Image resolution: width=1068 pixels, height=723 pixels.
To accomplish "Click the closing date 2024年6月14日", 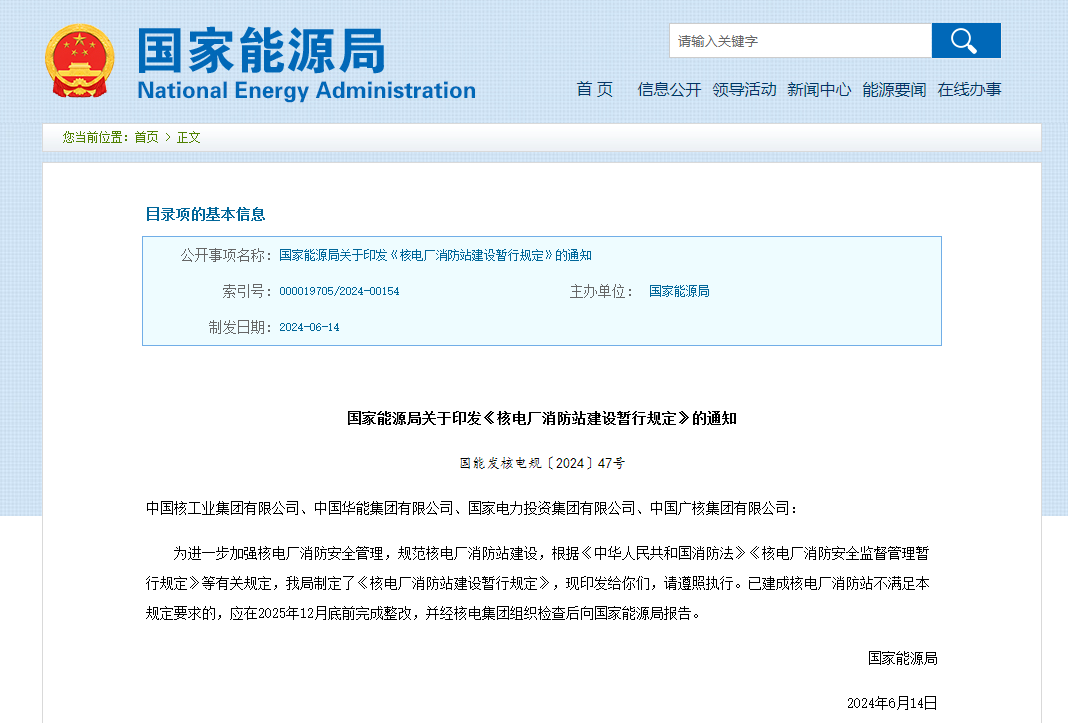I will click(892, 703).
